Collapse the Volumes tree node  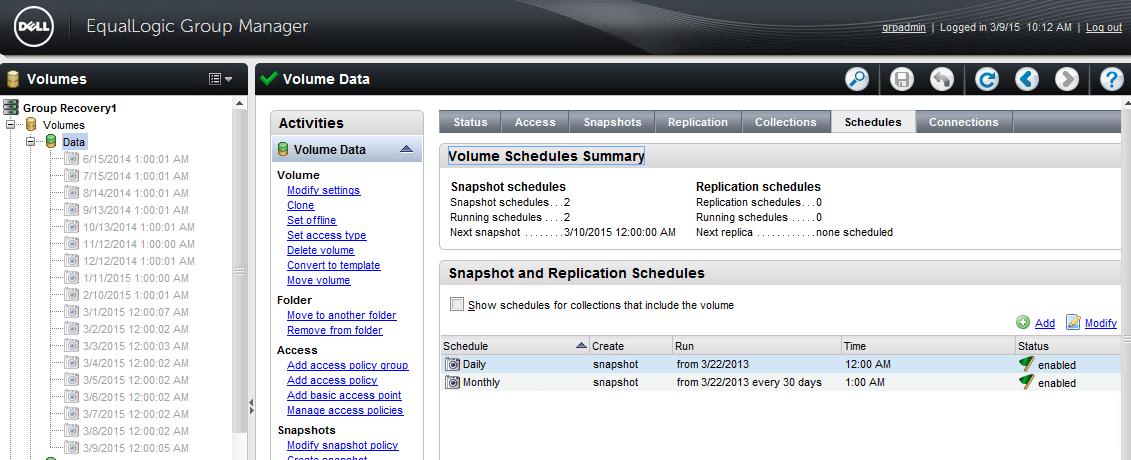(11, 125)
